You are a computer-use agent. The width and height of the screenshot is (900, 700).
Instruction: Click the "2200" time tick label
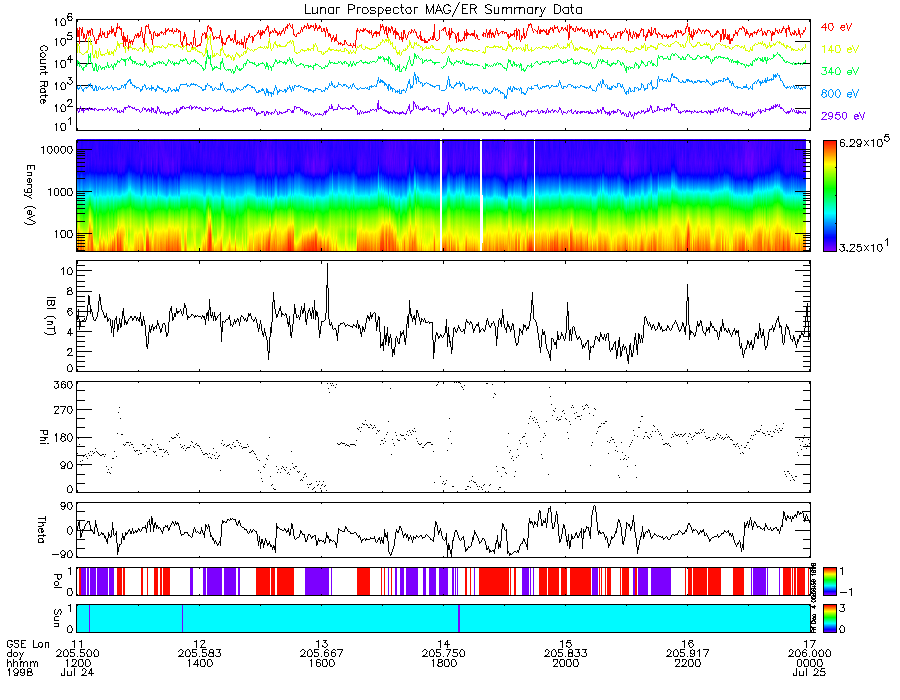[x=688, y=663]
